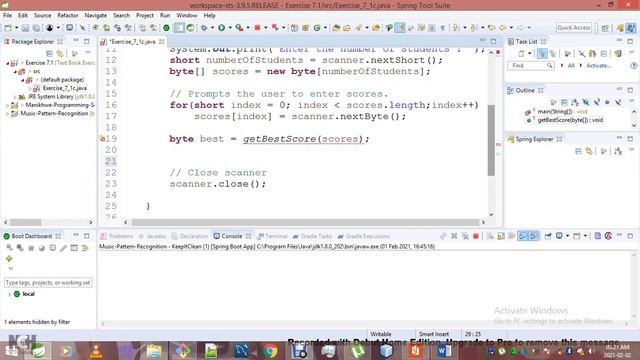640x360 pixels.
Task: Expand the local node in Boot Dashboard
Action: 9,294
